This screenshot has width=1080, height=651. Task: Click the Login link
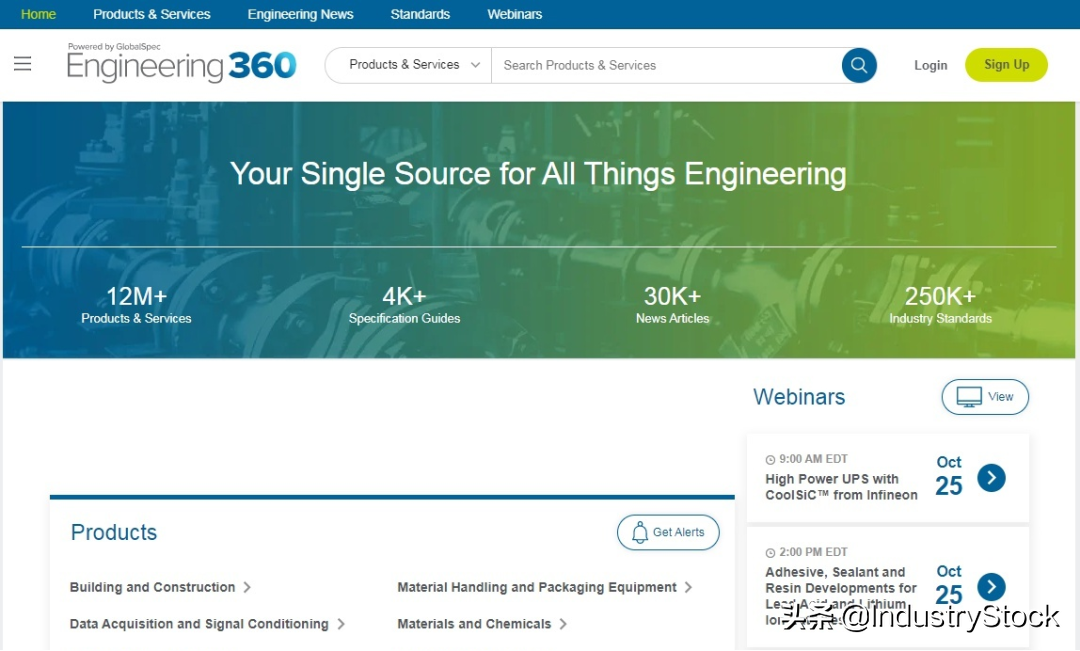tap(931, 65)
